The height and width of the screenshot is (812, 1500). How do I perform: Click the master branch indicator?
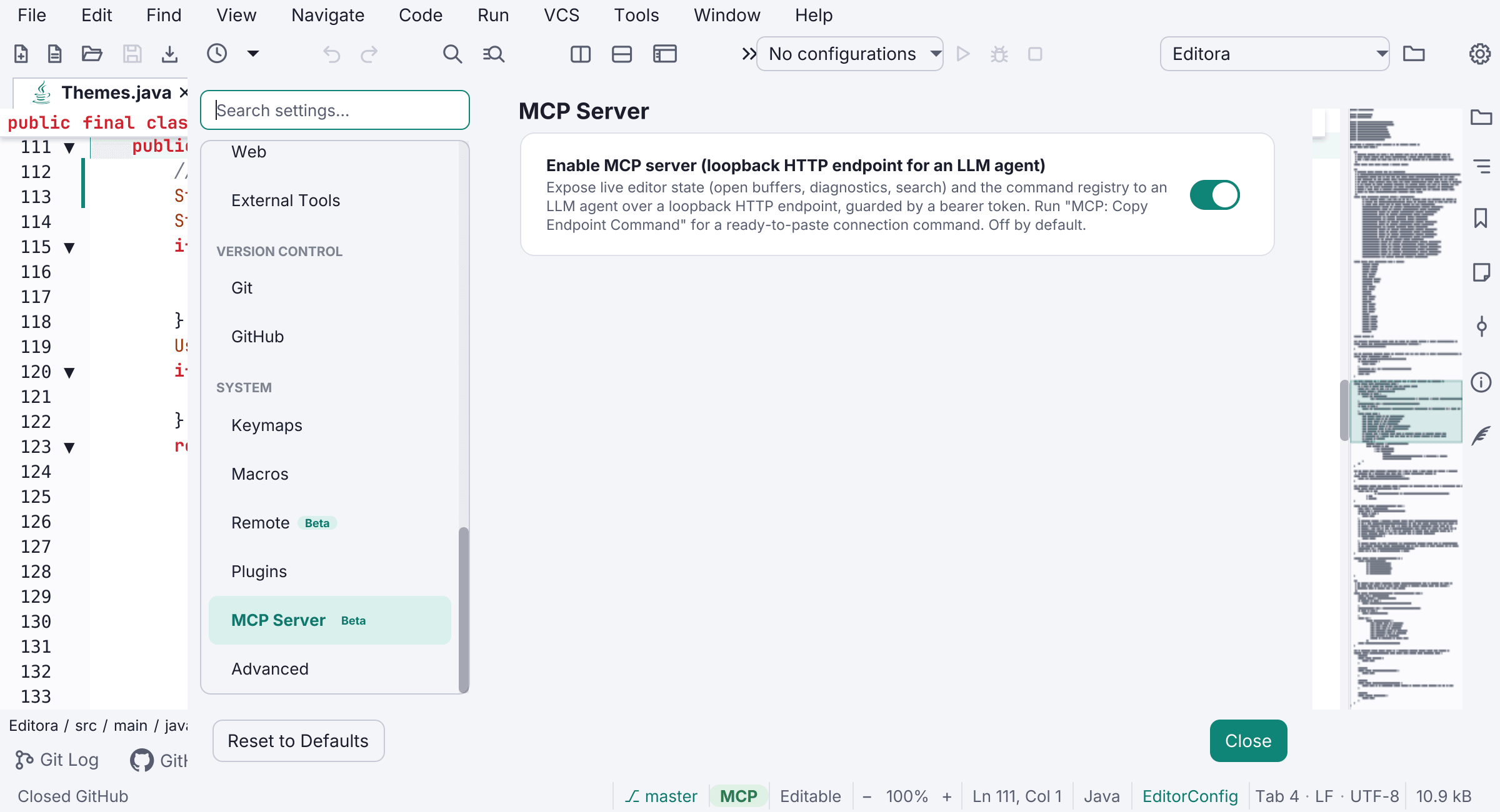[661, 796]
